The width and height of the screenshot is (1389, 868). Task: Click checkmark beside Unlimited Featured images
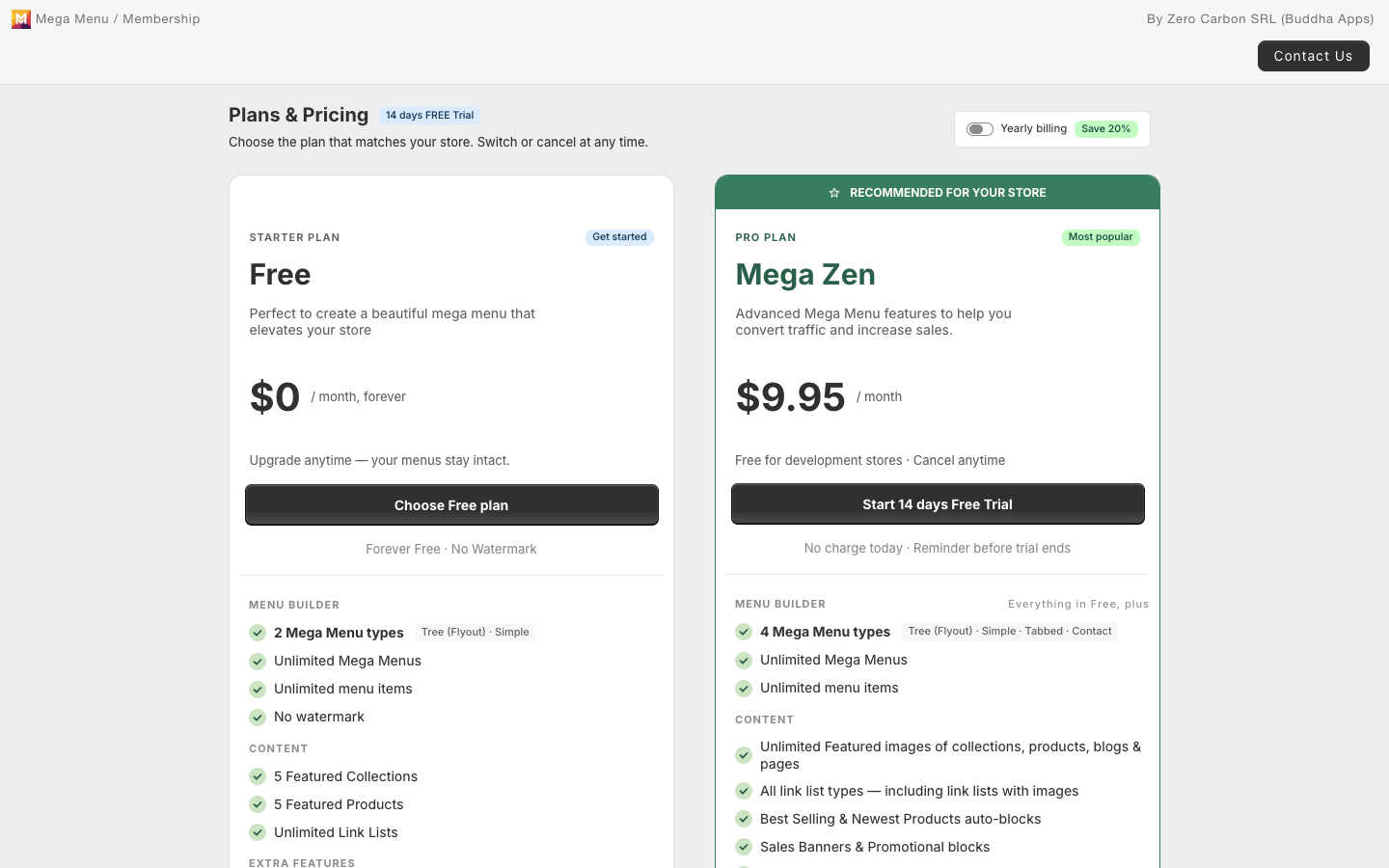[744, 755]
